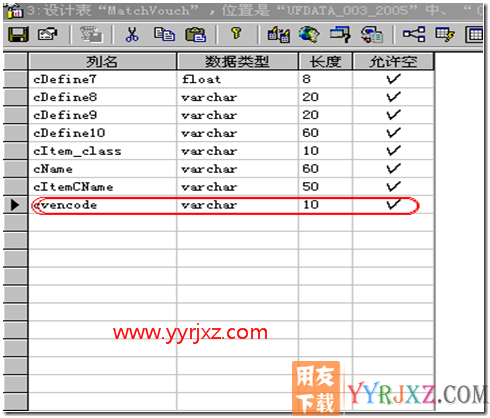Click the 数据类型 column header

click(237, 61)
